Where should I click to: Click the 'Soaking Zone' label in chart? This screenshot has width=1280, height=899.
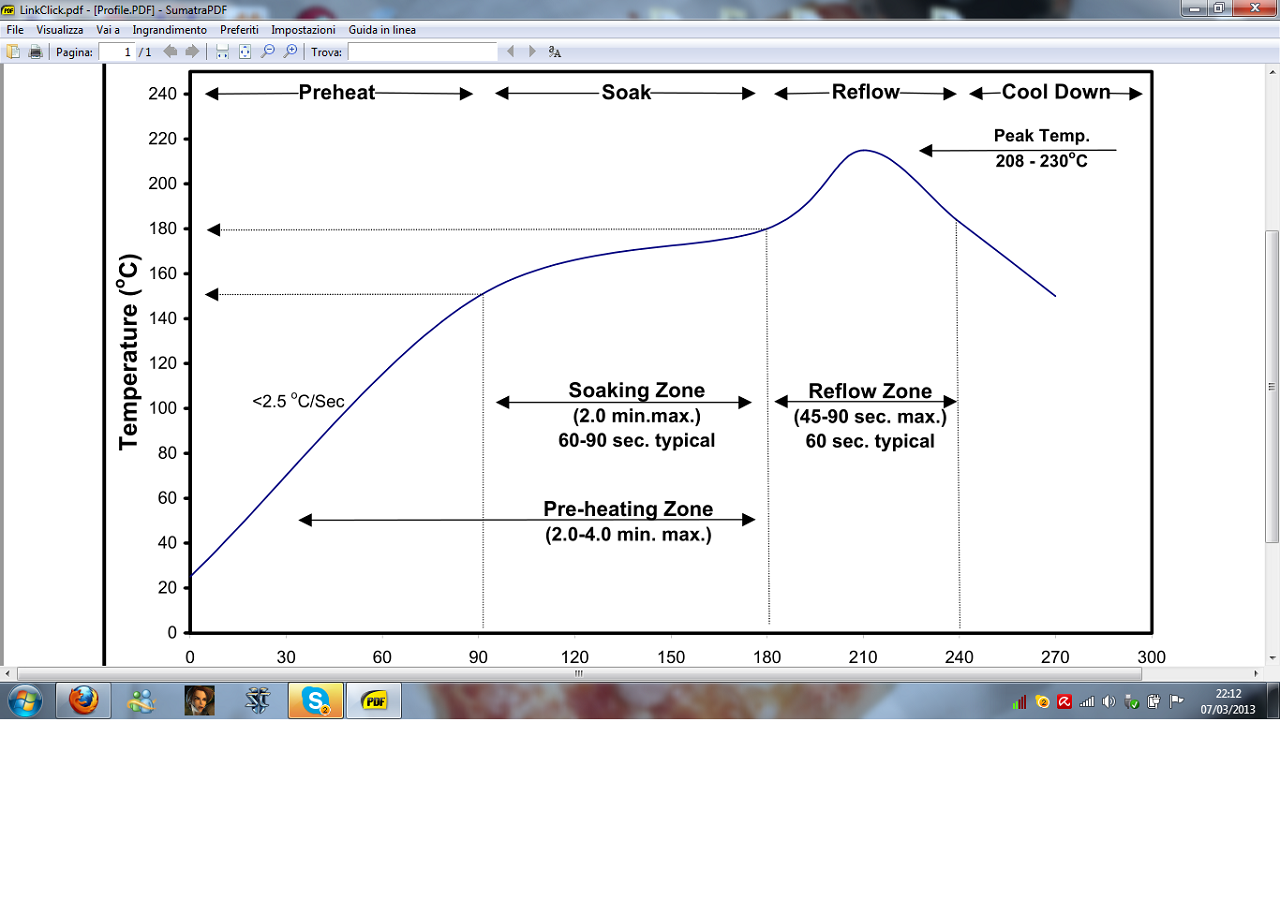point(637,390)
